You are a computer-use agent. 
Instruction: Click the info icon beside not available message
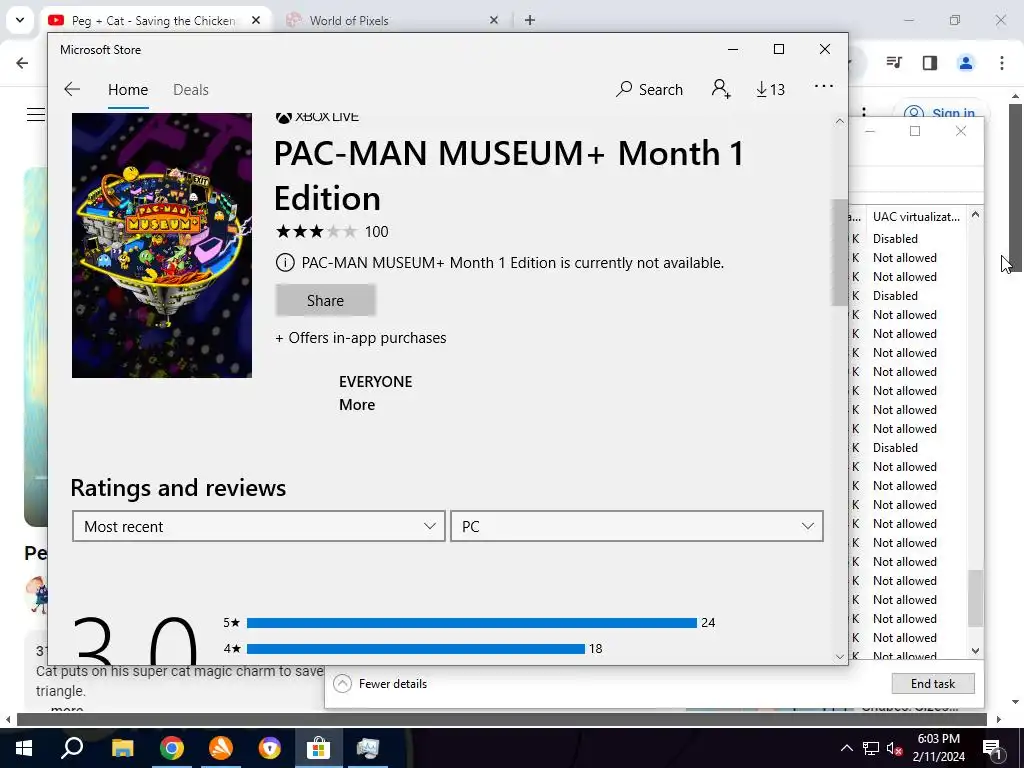pyautogui.click(x=285, y=263)
